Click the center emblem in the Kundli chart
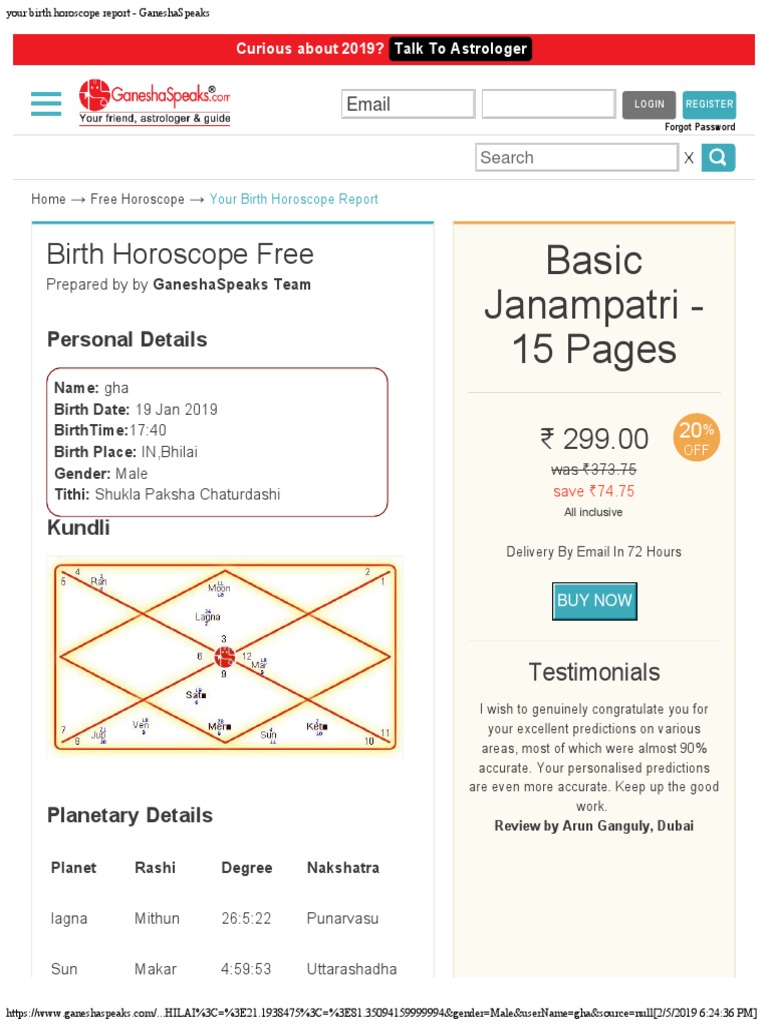 [224, 656]
